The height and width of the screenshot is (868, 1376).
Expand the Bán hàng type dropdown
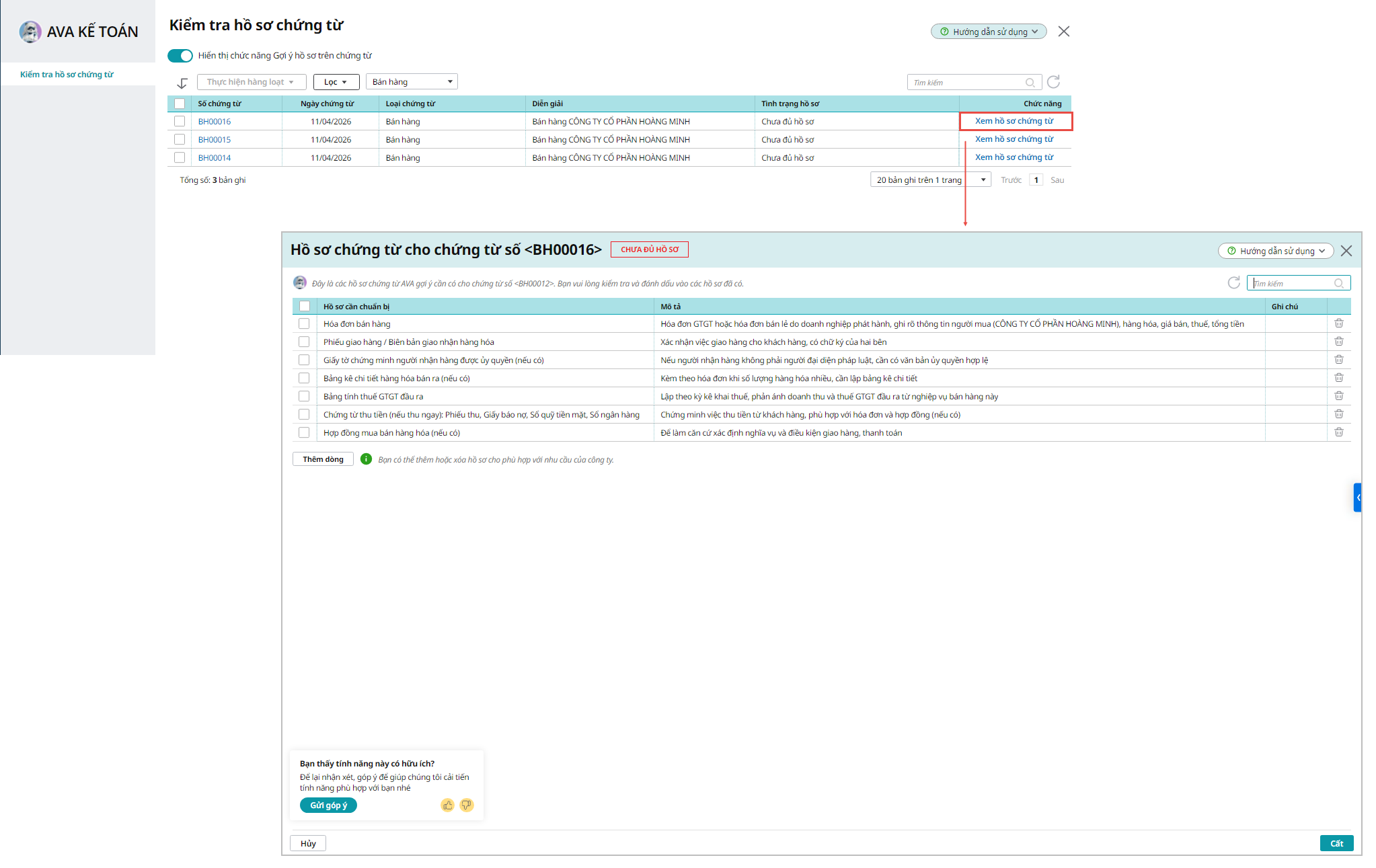412,82
